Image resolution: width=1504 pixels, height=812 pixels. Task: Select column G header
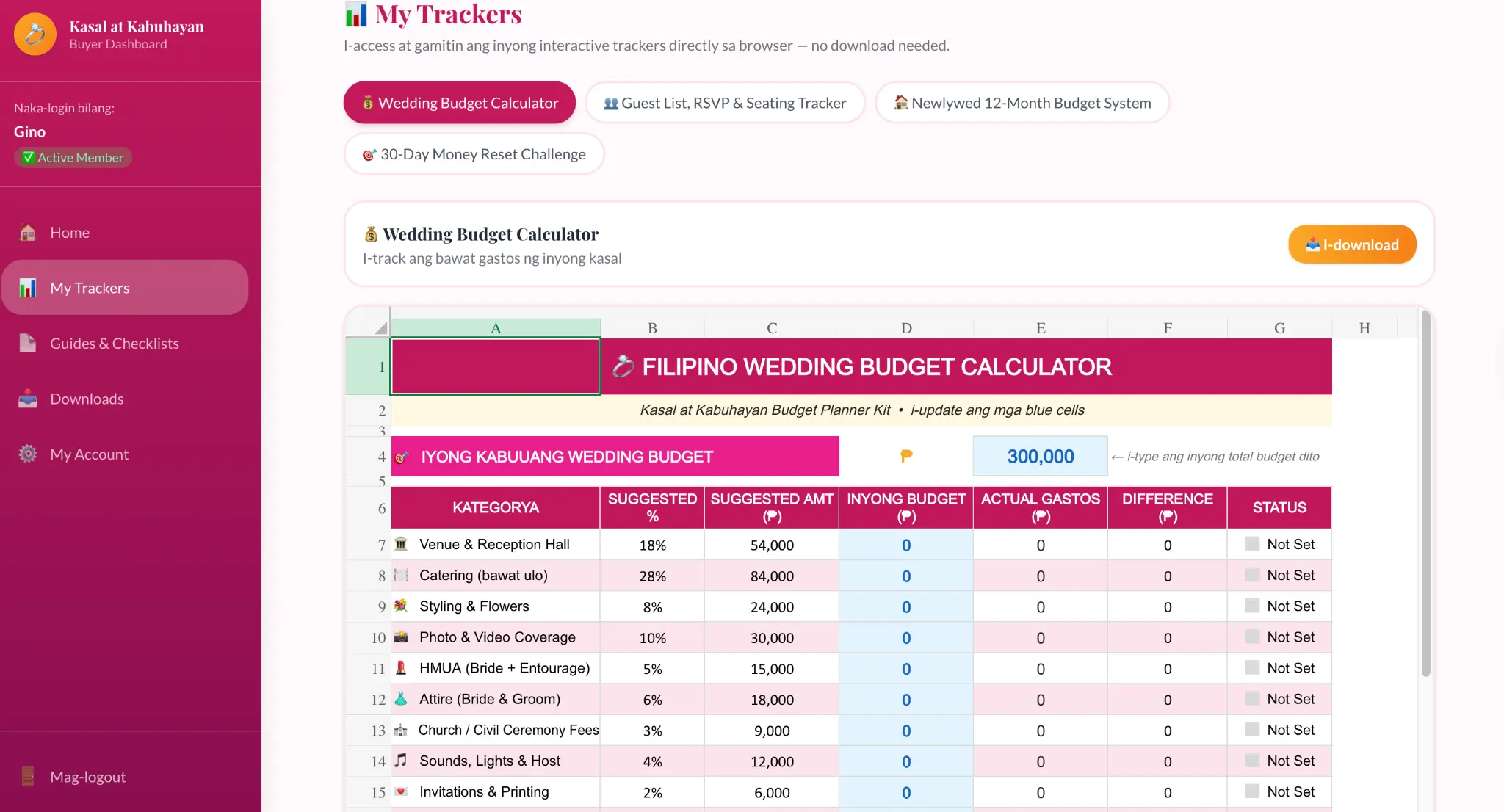tap(1279, 328)
